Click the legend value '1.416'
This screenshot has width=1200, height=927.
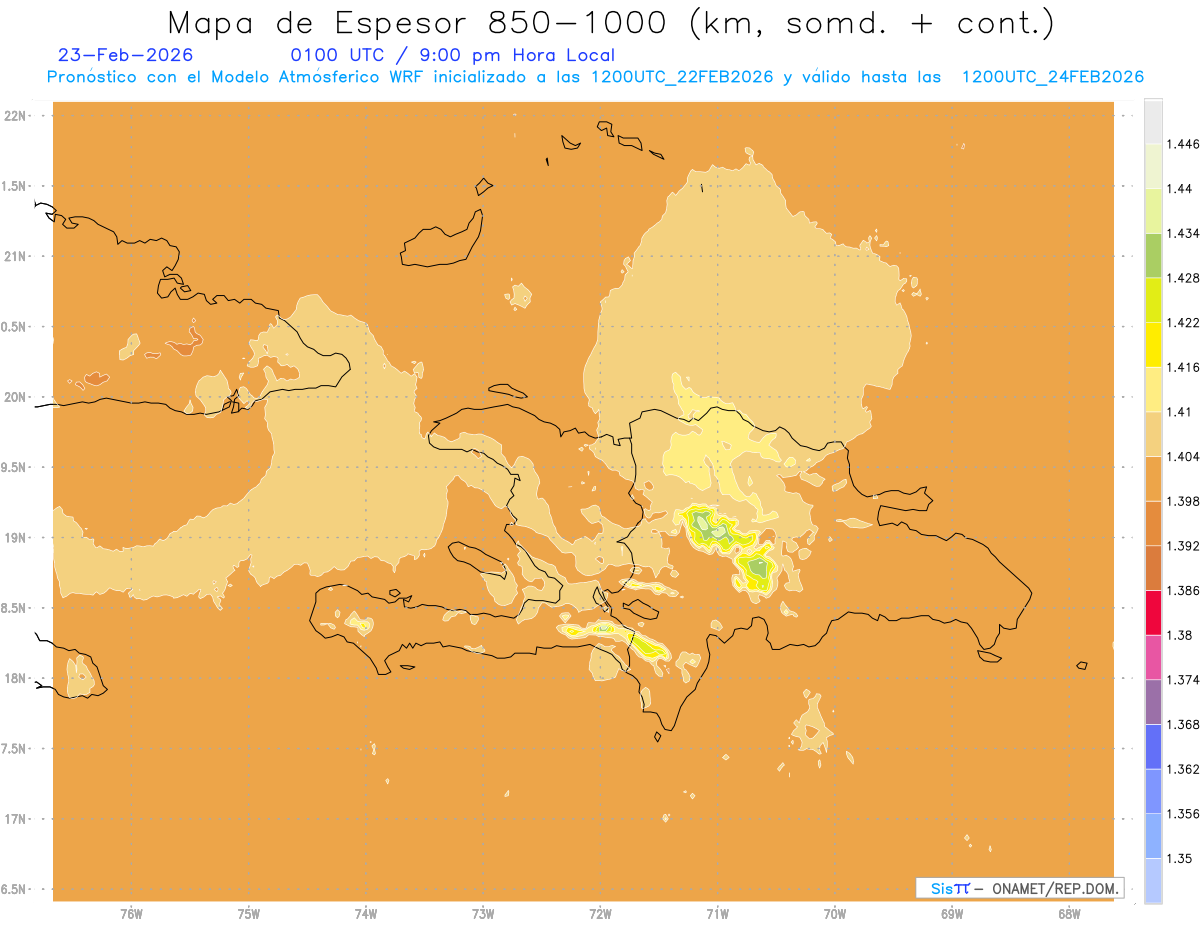[1184, 367]
